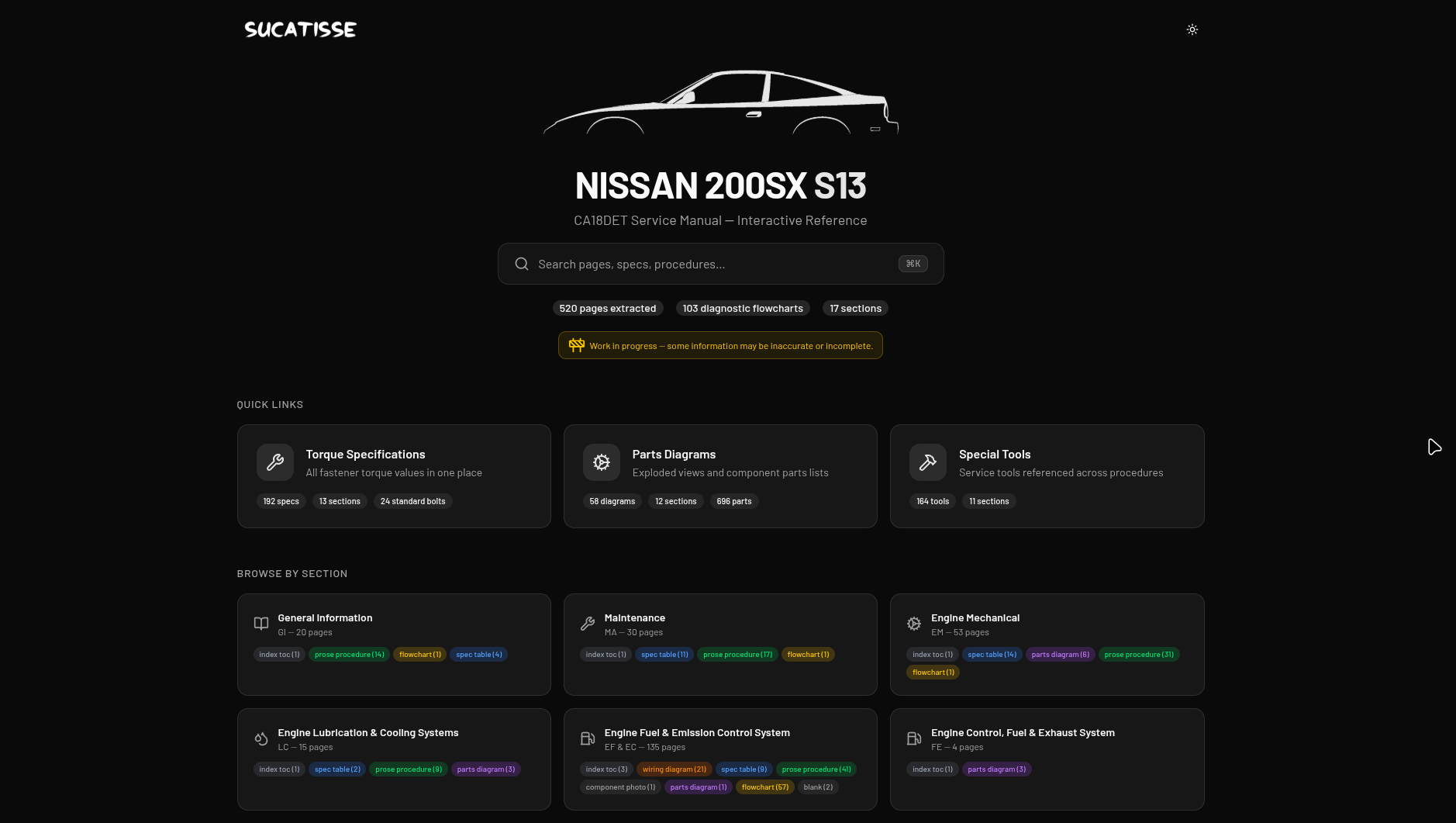
Task: Open Engine Lubrication & Cooling Systems section
Action: (x=394, y=759)
